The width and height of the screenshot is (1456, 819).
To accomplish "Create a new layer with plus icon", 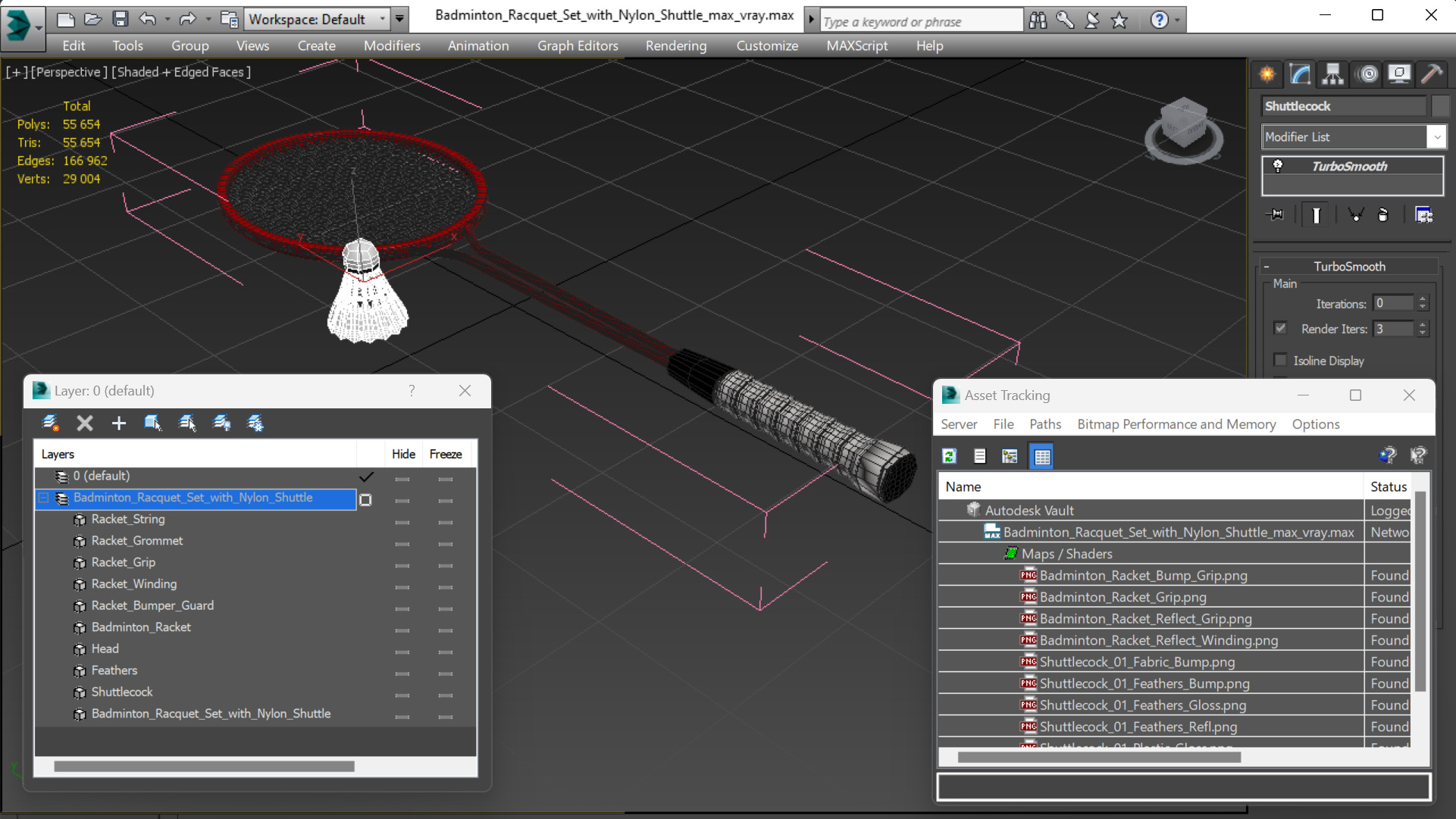I will (x=119, y=424).
